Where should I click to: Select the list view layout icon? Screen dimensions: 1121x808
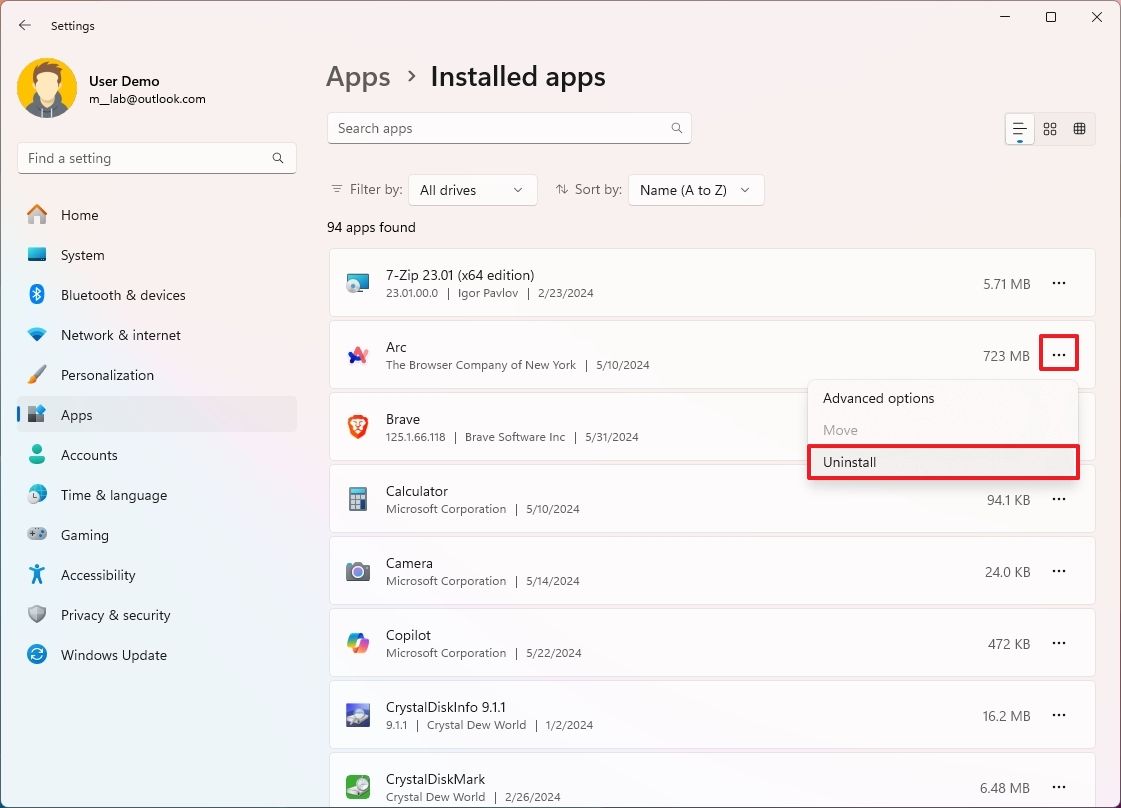coord(1020,129)
